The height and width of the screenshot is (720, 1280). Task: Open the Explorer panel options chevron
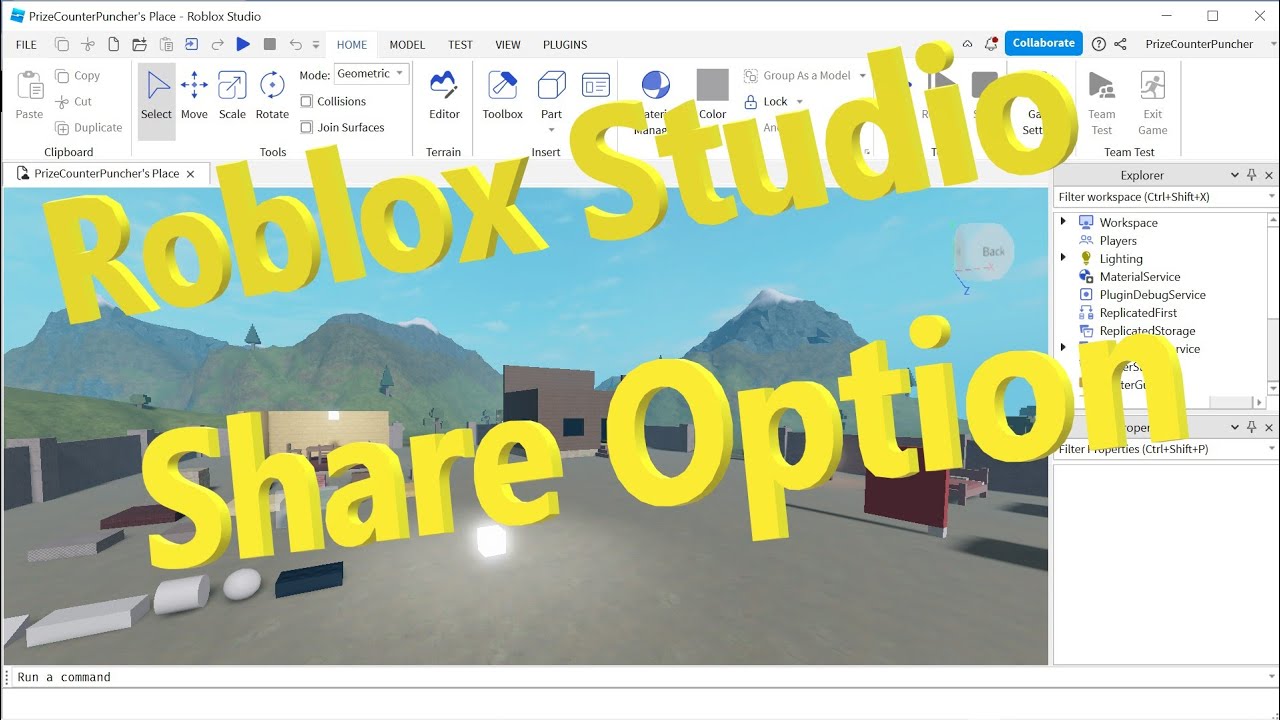point(1235,175)
